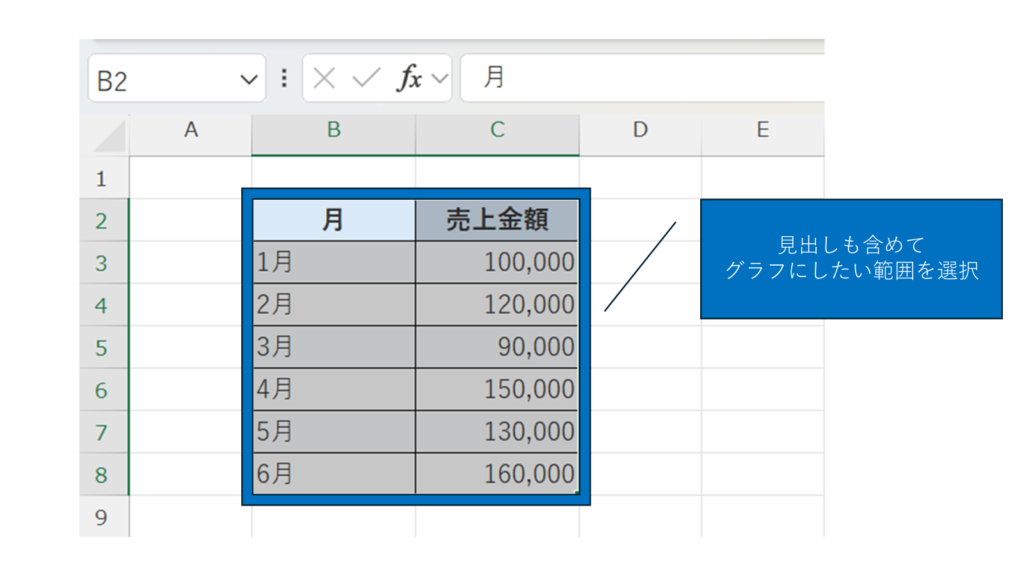Select column C header
This screenshot has width=1024, height=576.
coord(497,130)
